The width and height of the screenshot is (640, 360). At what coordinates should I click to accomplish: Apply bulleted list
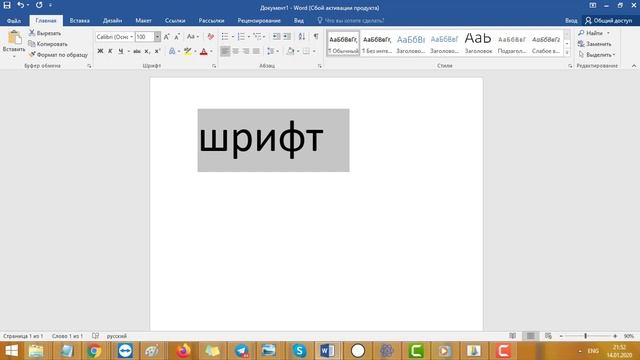click(225, 37)
